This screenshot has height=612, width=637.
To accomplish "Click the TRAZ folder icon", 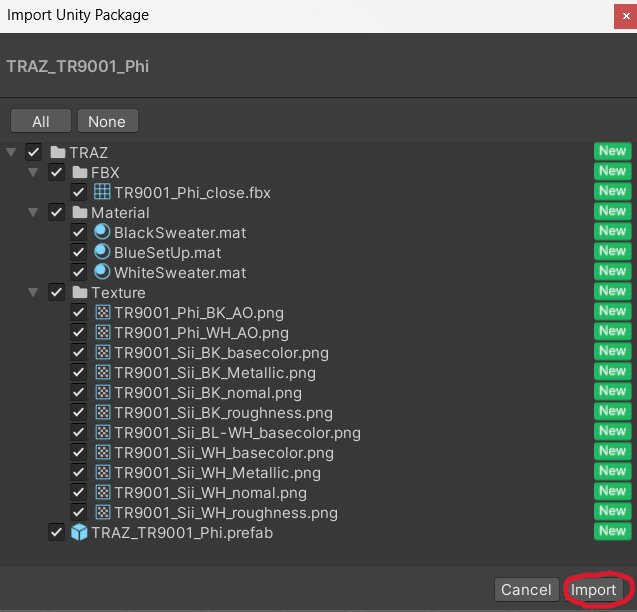I will click(58, 152).
